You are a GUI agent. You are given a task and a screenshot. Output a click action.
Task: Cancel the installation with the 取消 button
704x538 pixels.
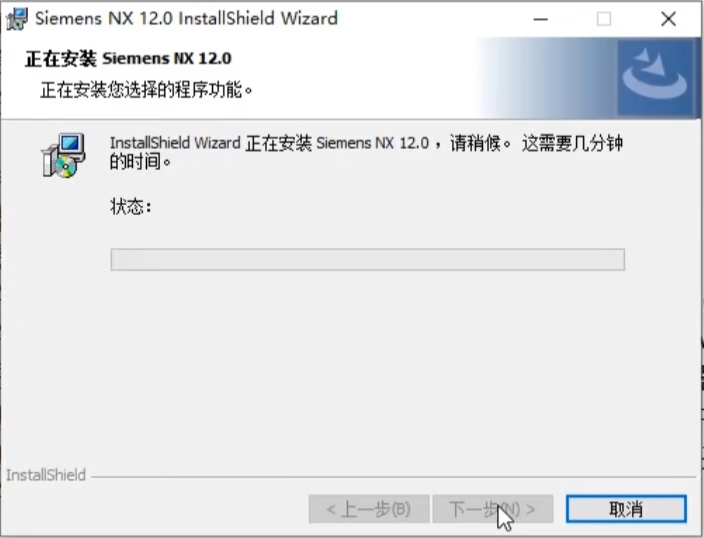(x=626, y=509)
